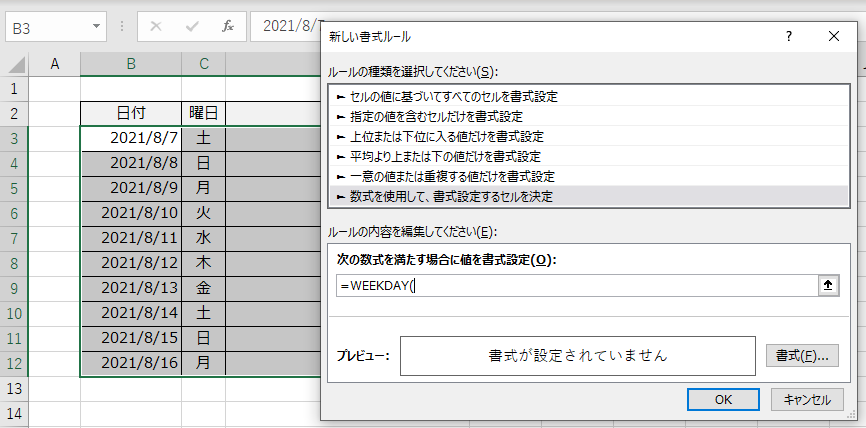Select column B header
866x428 pixels.
[x=131, y=64]
